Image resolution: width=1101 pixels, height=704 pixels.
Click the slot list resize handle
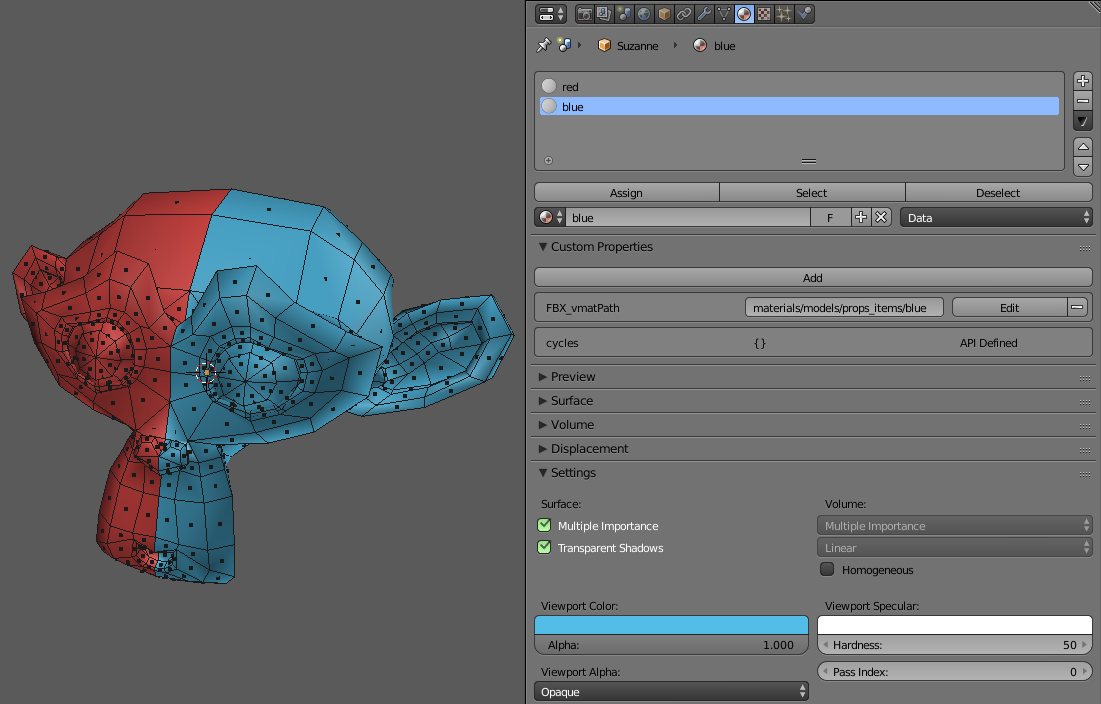[809, 161]
